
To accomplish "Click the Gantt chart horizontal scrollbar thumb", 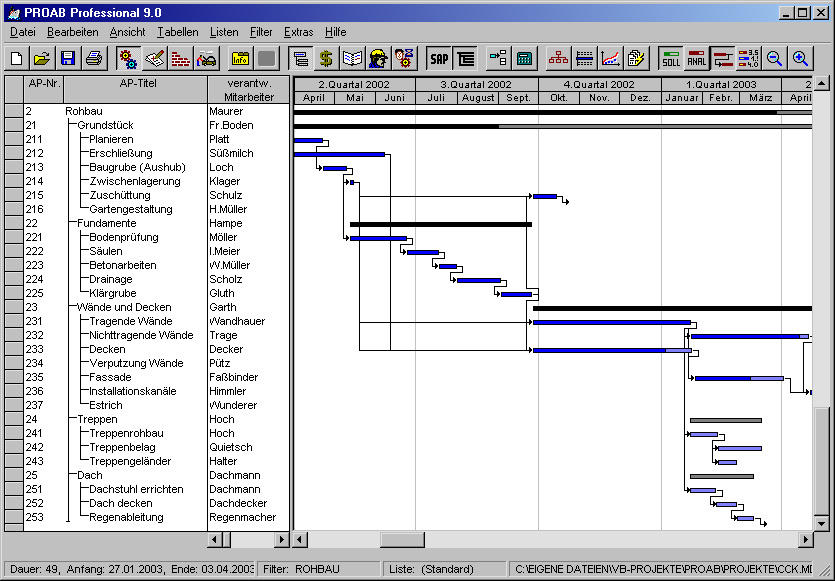I will [x=403, y=540].
